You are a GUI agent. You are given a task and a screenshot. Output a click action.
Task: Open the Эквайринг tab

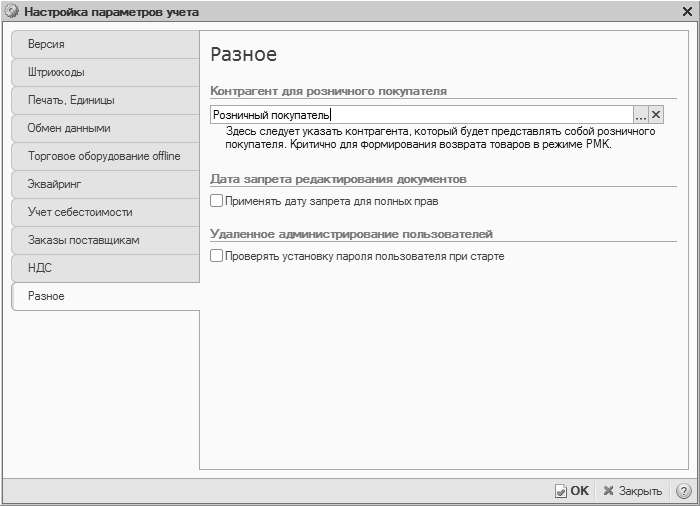point(105,184)
